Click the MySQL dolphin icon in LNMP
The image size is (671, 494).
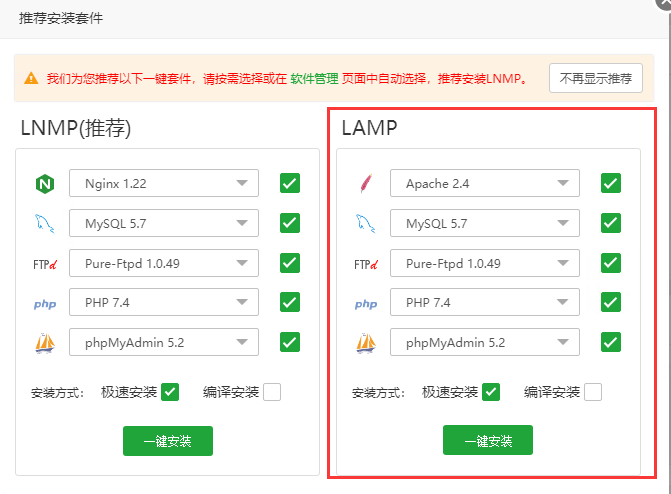44,223
